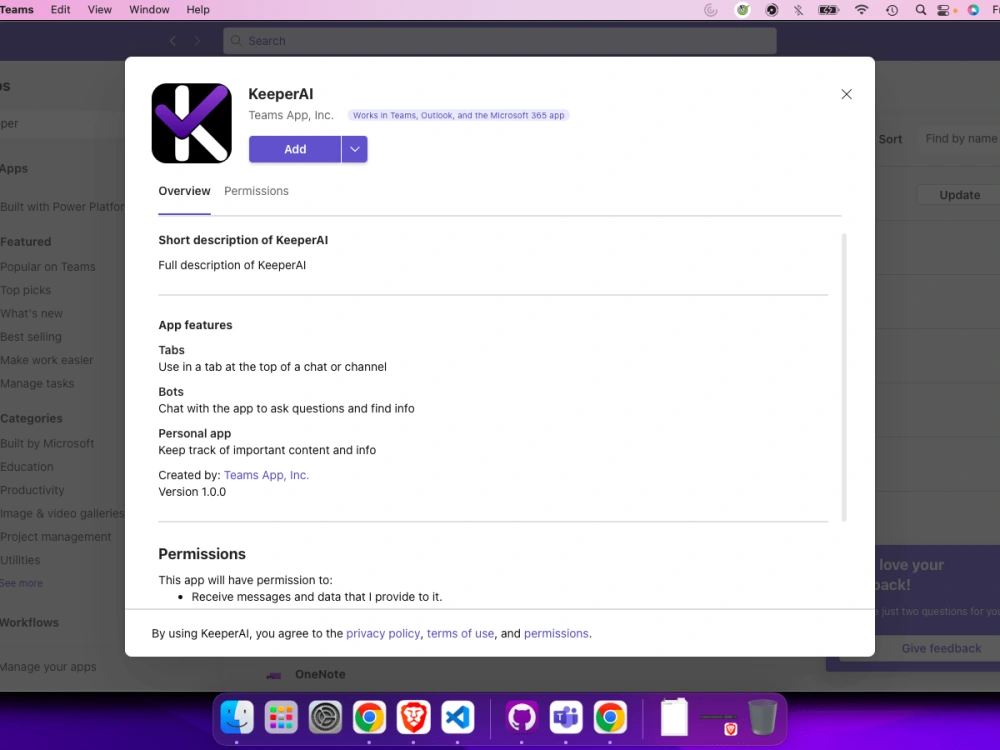The width and height of the screenshot is (1000, 750).
Task: Open Manage your apps in sidebar
Action: [x=48, y=667]
